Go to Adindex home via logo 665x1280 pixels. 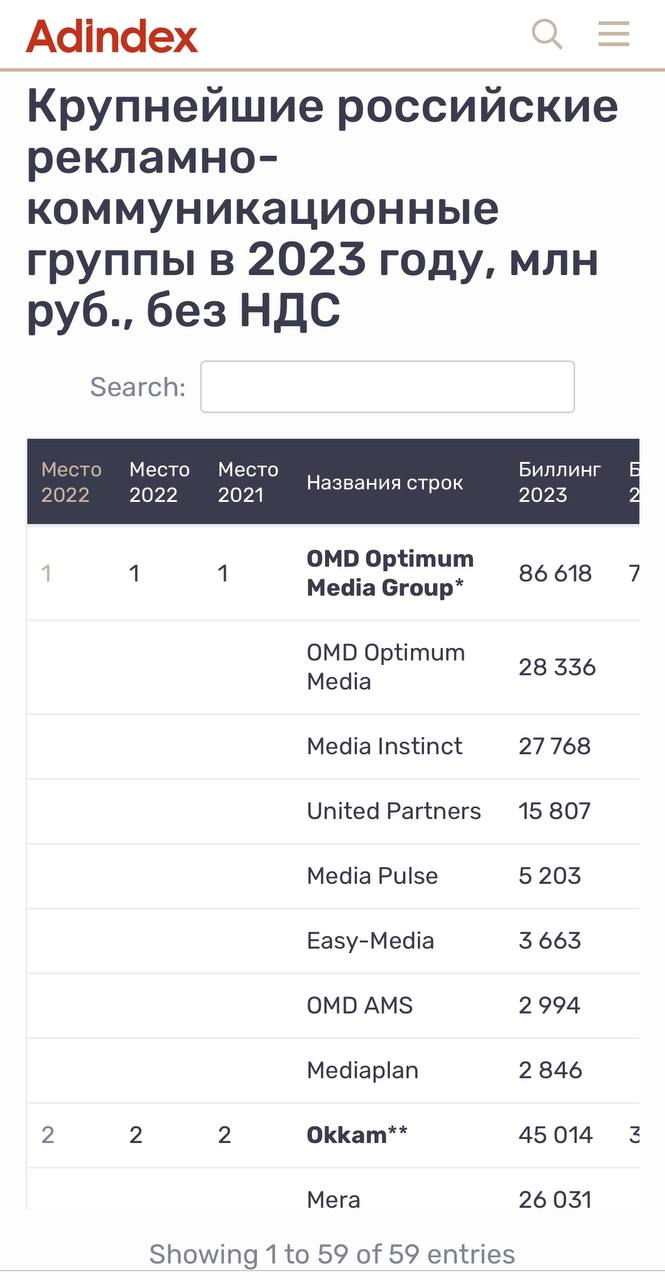[x=112, y=36]
